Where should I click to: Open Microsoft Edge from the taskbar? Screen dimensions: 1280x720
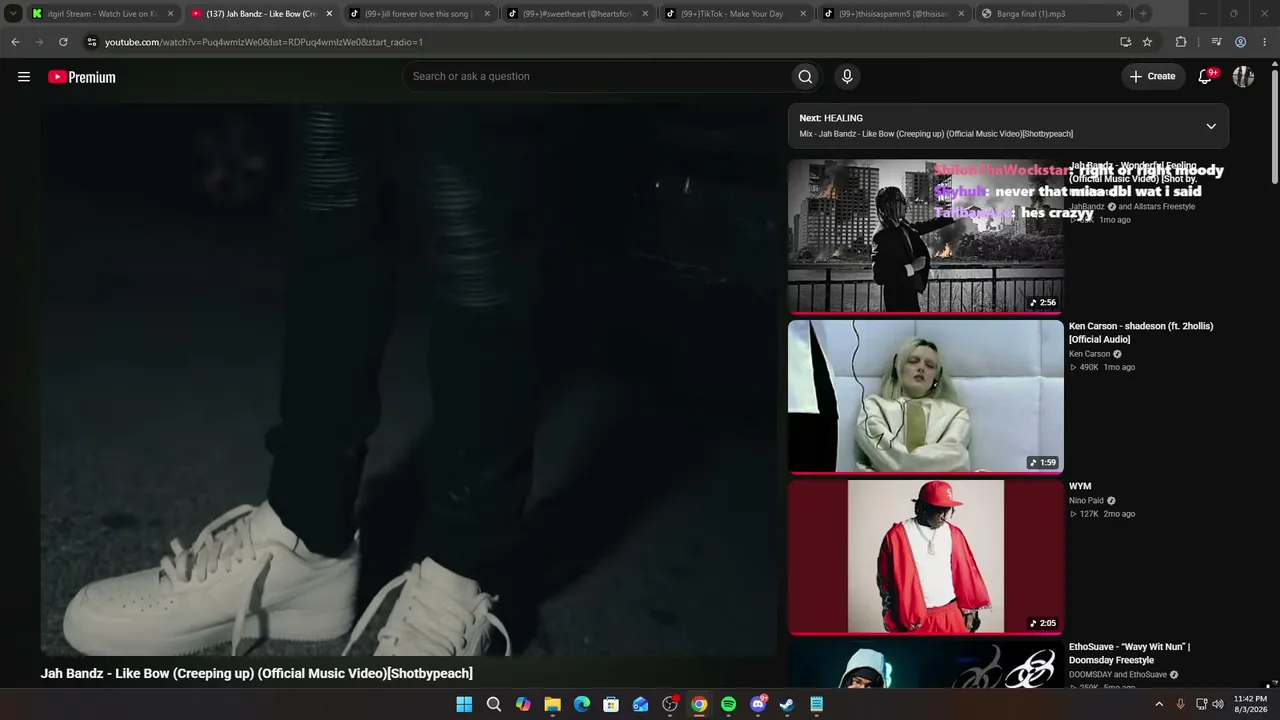click(x=582, y=704)
